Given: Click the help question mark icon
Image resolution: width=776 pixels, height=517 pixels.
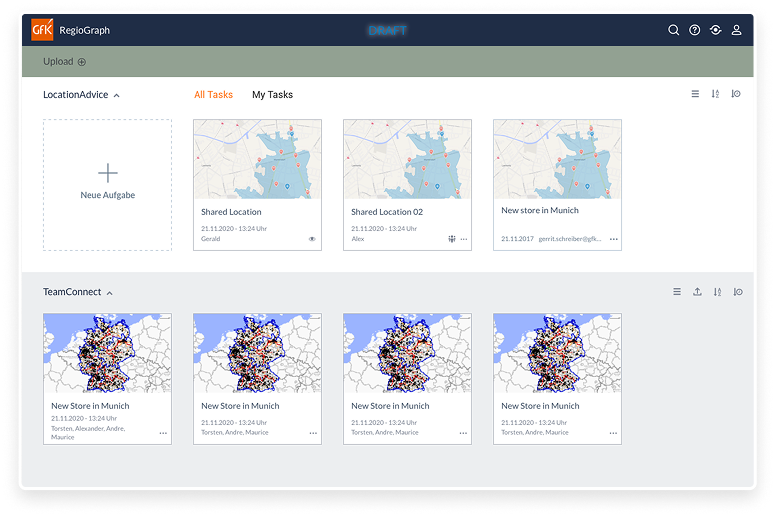Looking at the screenshot, I should click(695, 30).
